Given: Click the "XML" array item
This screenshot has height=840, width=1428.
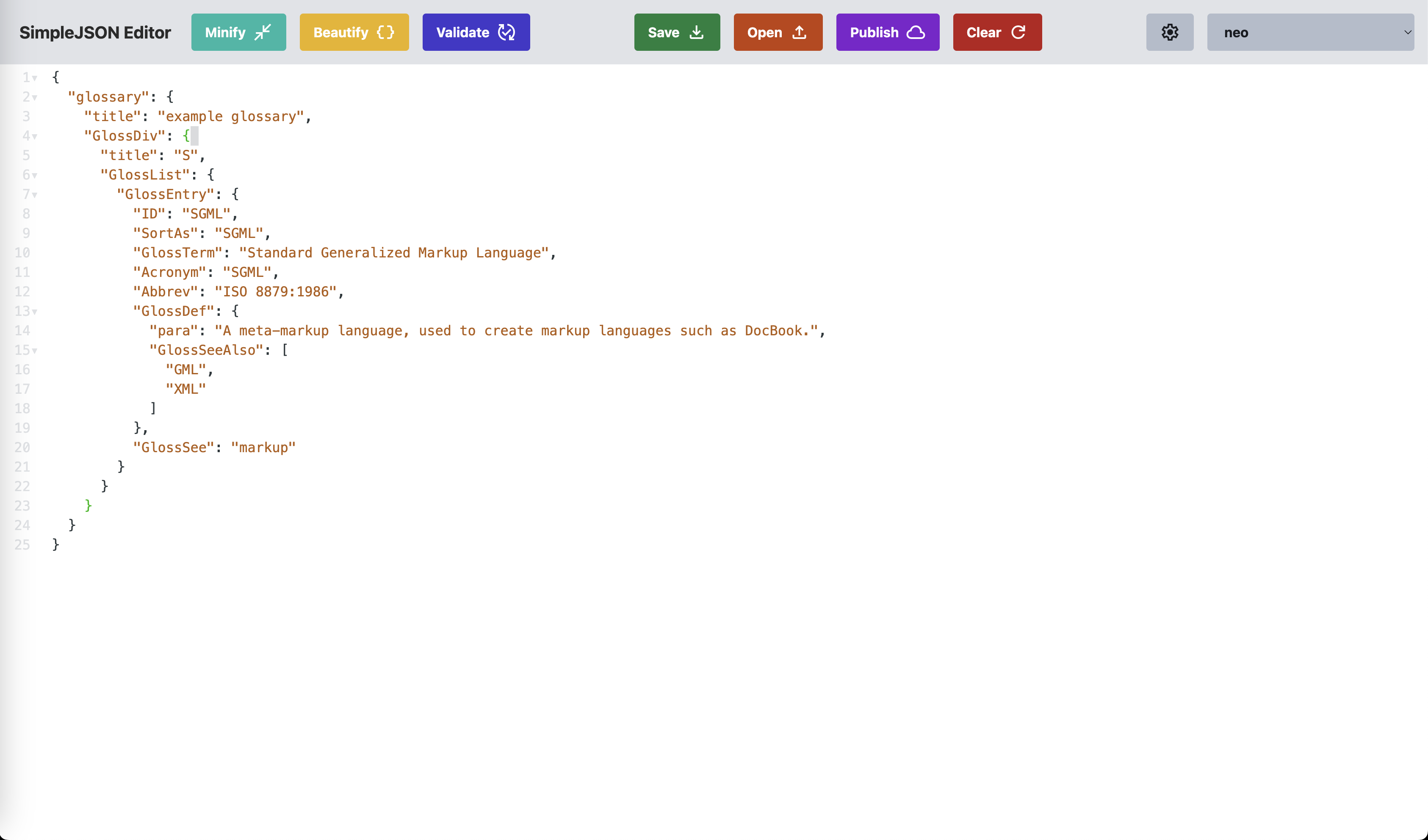Looking at the screenshot, I should 186,389.
